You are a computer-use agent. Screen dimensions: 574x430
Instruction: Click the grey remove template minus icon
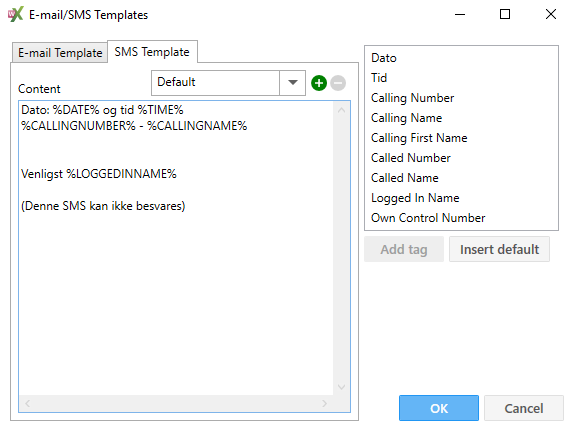[338, 83]
